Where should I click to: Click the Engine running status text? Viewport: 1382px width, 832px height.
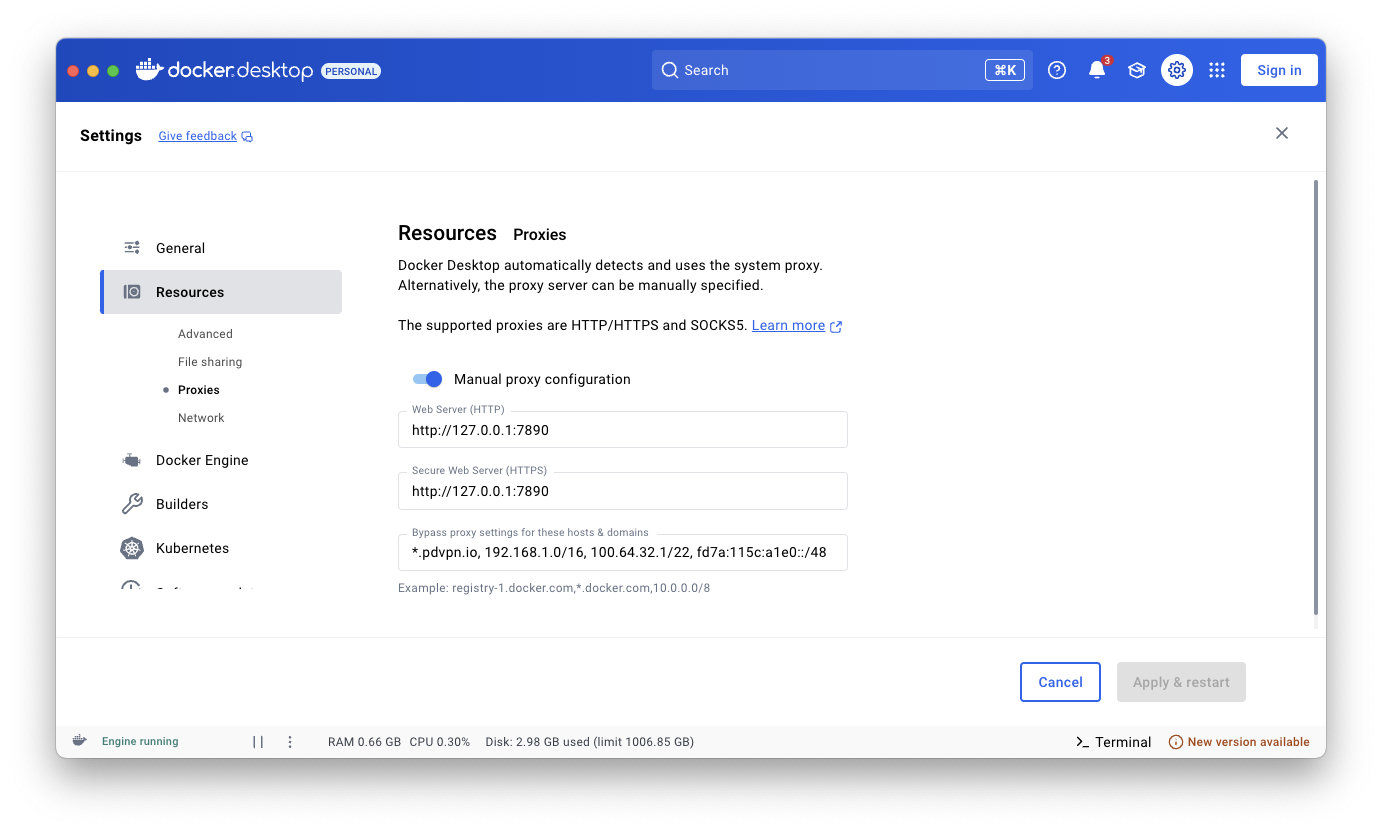click(140, 742)
